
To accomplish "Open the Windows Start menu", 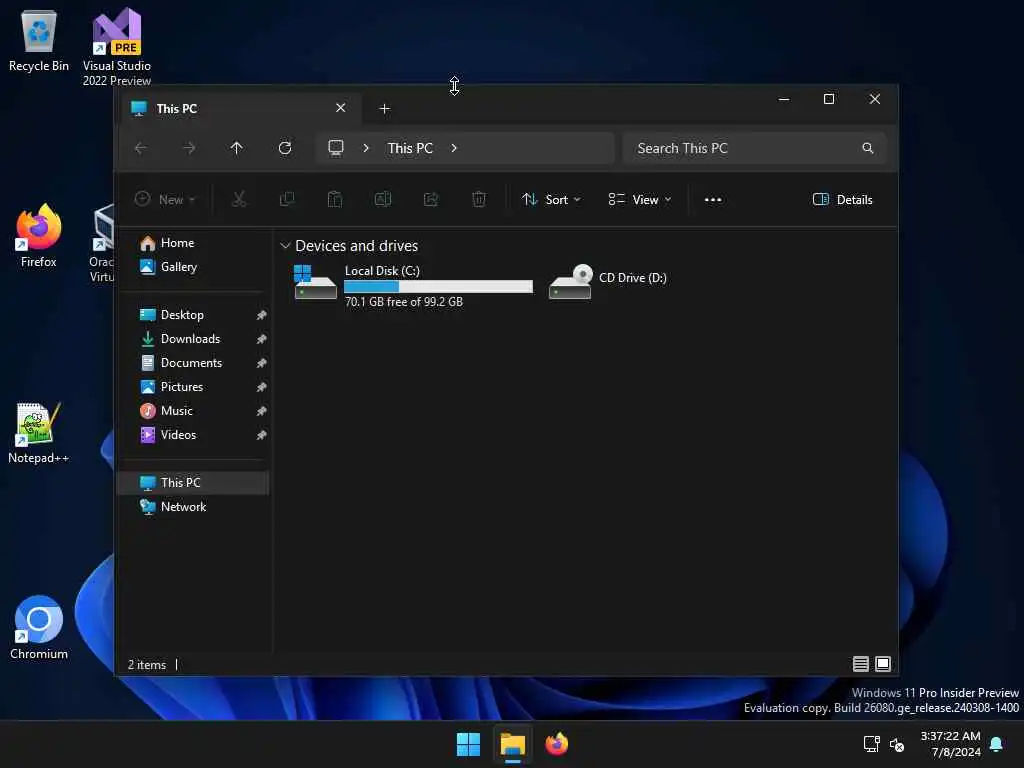I will click(x=468, y=744).
